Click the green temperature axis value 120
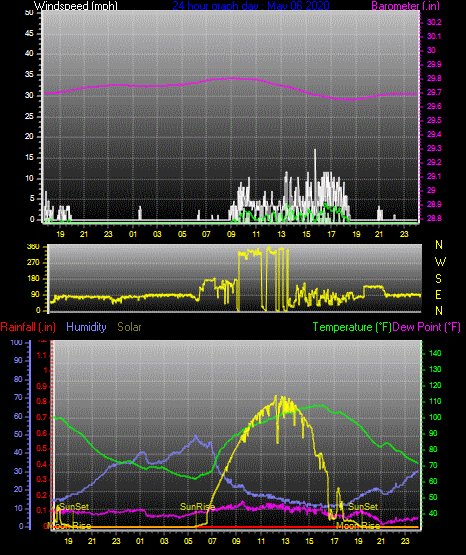This screenshot has width=466, height=555. point(435,385)
